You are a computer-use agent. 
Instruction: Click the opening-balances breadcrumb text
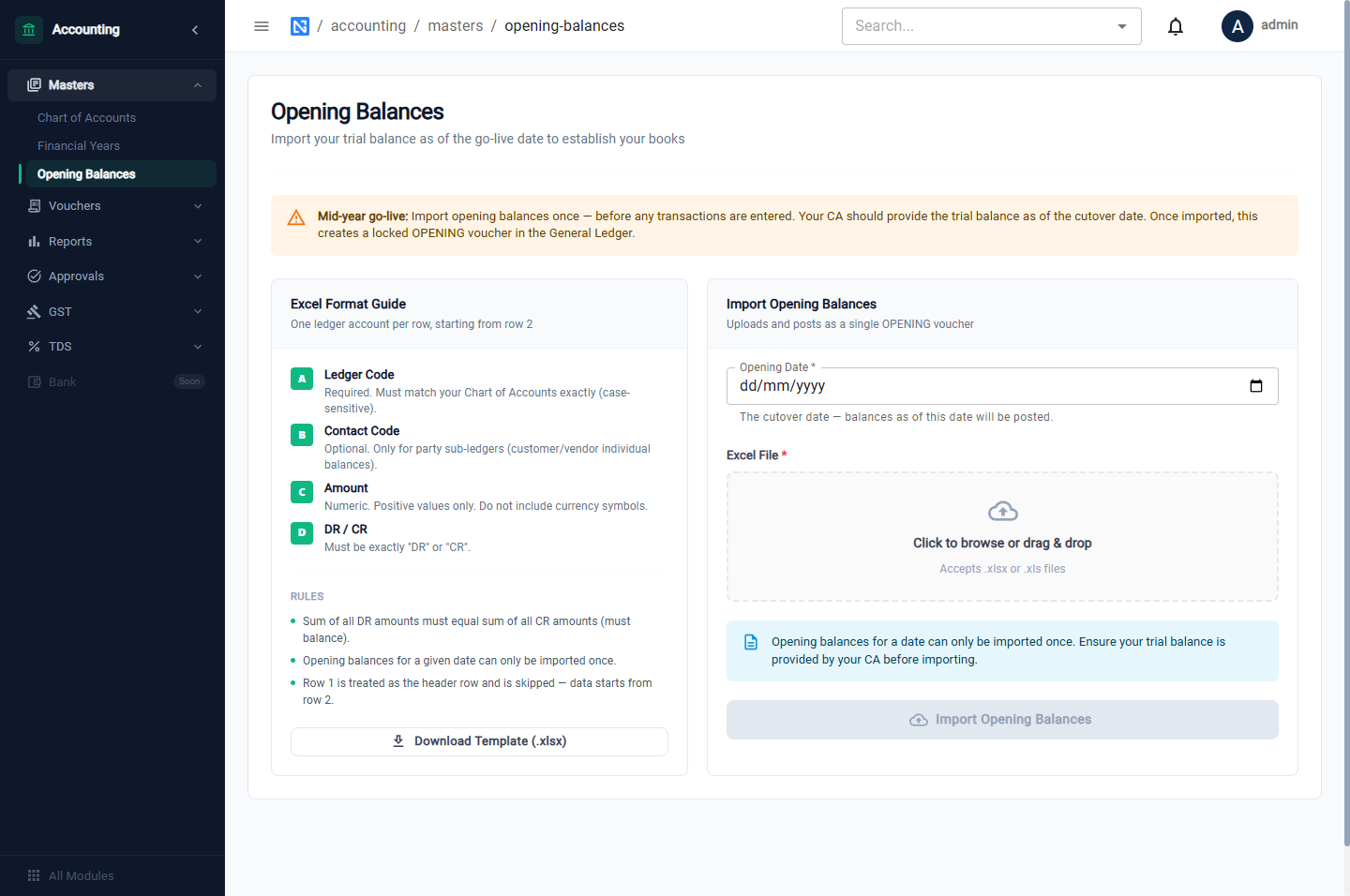[564, 26]
